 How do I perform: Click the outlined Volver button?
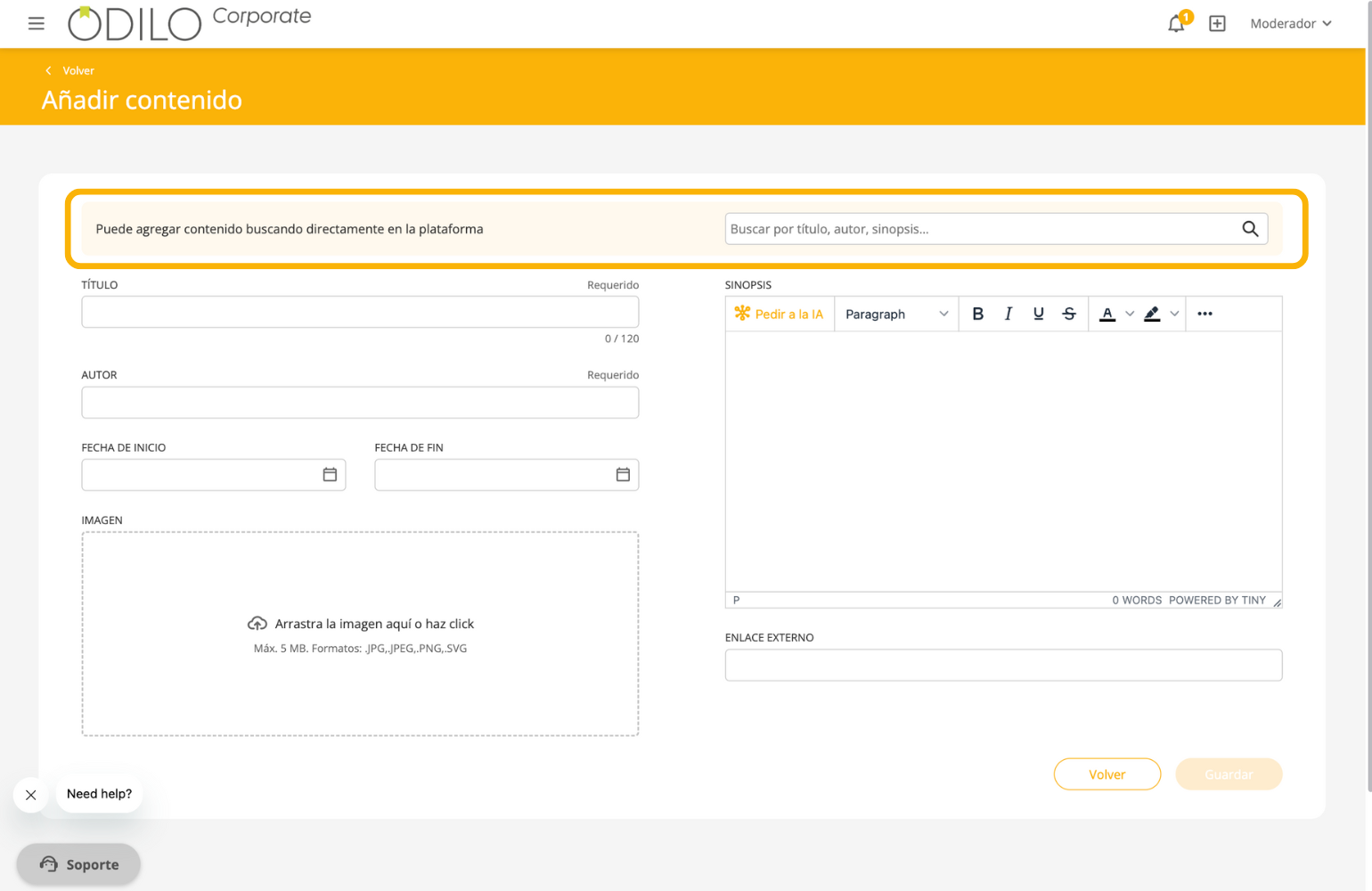coord(1107,774)
